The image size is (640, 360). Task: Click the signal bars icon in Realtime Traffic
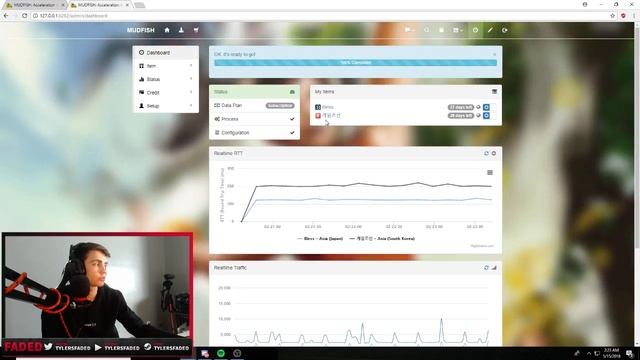(494, 268)
